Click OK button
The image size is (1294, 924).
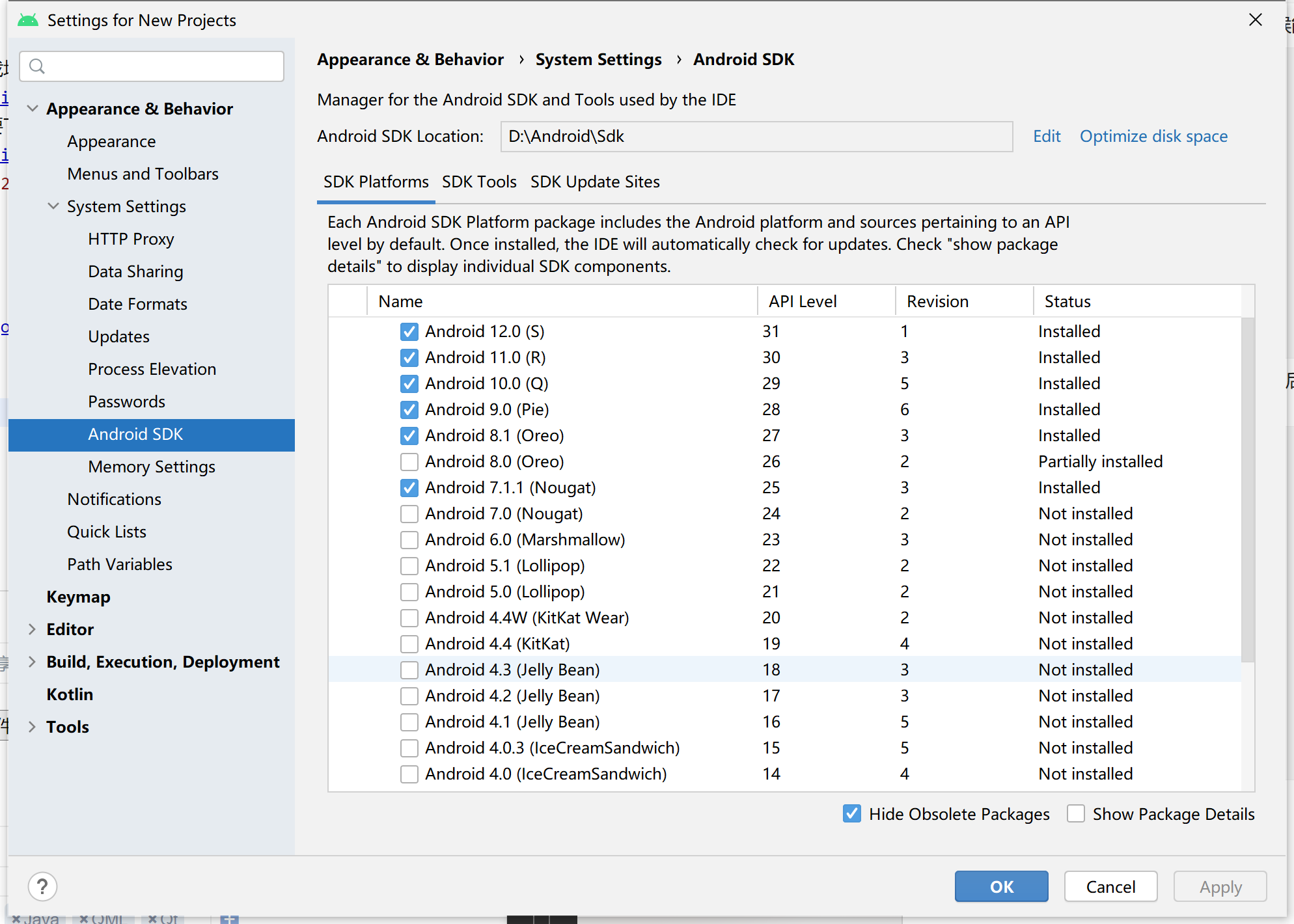pos(1001,886)
